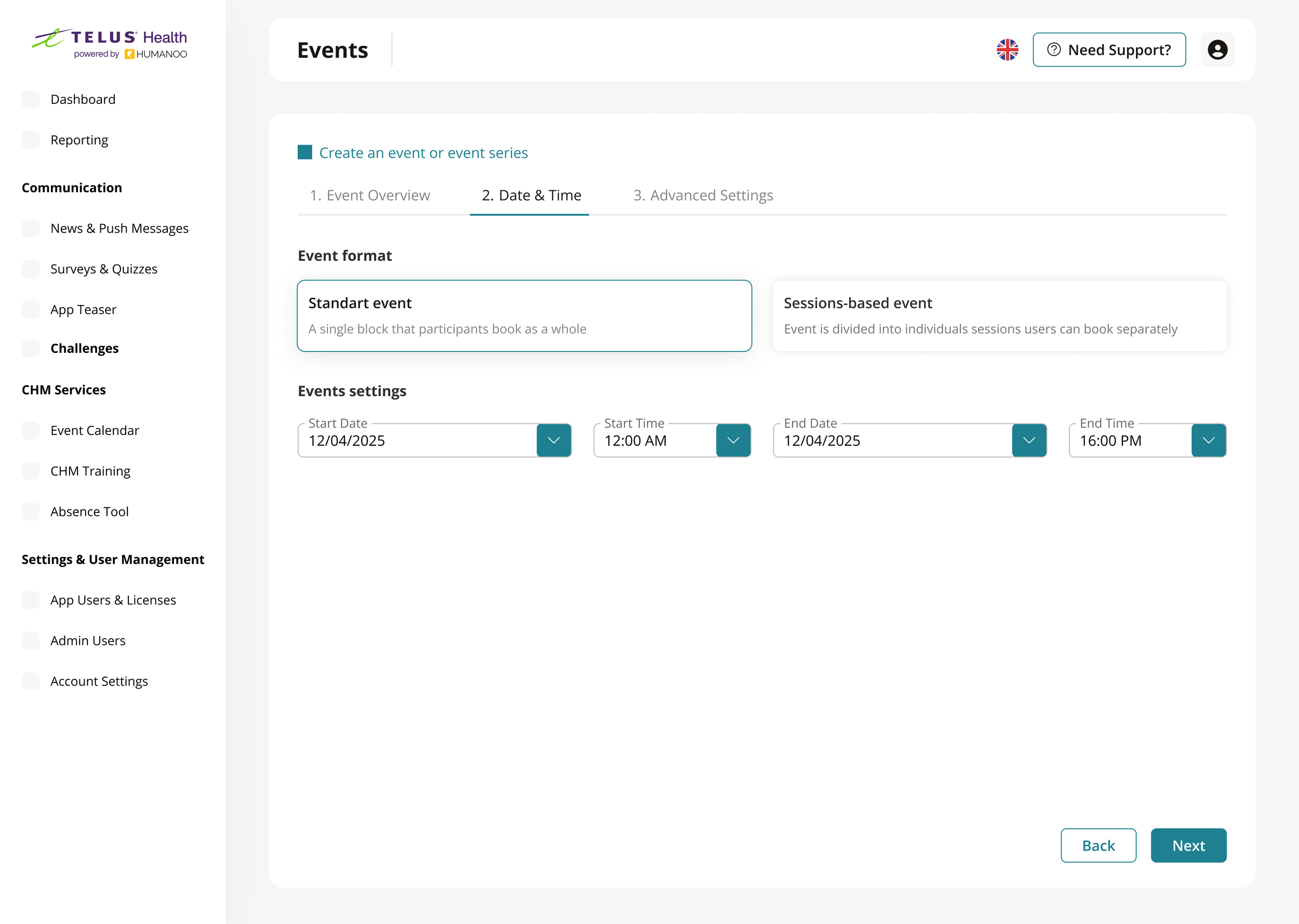
Task: Click the Event Calendar sidebar icon
Action: click(x=31, y=430)
